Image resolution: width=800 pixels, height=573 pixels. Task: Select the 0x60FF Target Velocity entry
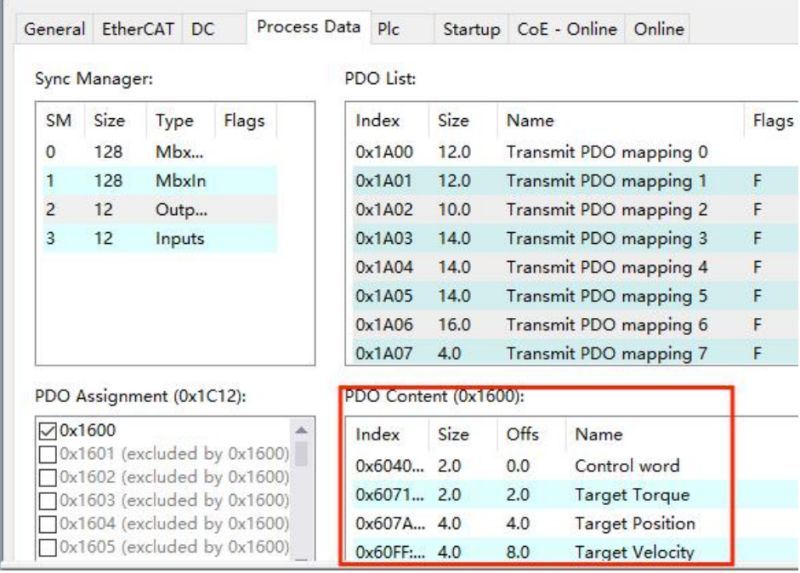574,551
